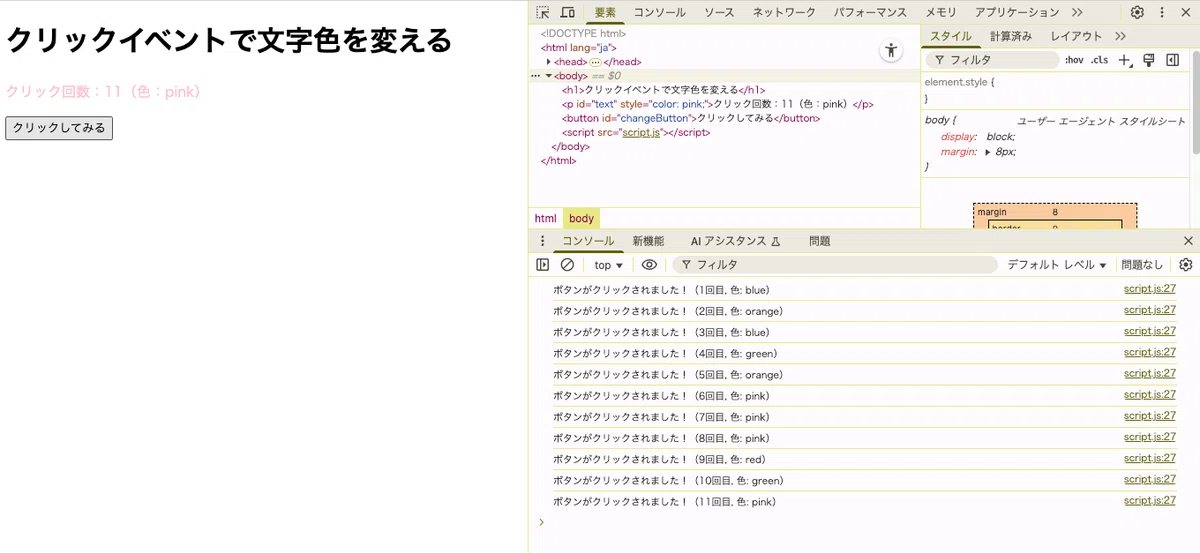Screen dimensions: 1200x553
Task: Open the パフォーマンス tab
Action: [868, 12]
